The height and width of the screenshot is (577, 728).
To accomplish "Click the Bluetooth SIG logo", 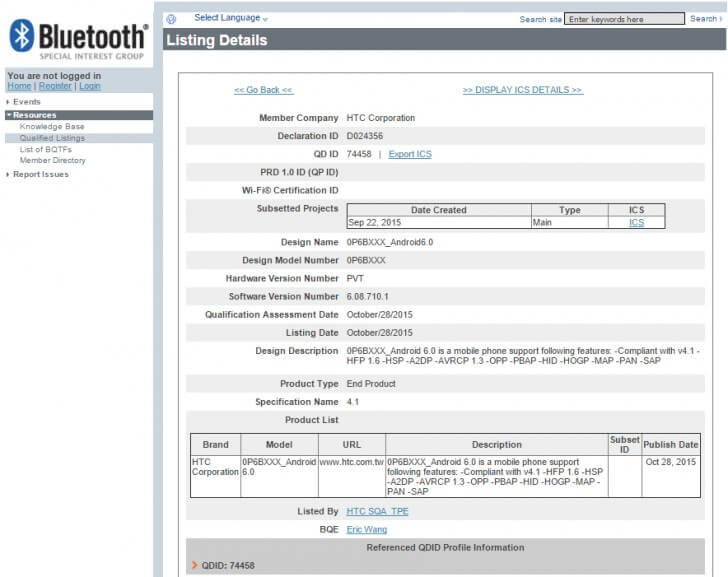I will (x=78, y=39).
